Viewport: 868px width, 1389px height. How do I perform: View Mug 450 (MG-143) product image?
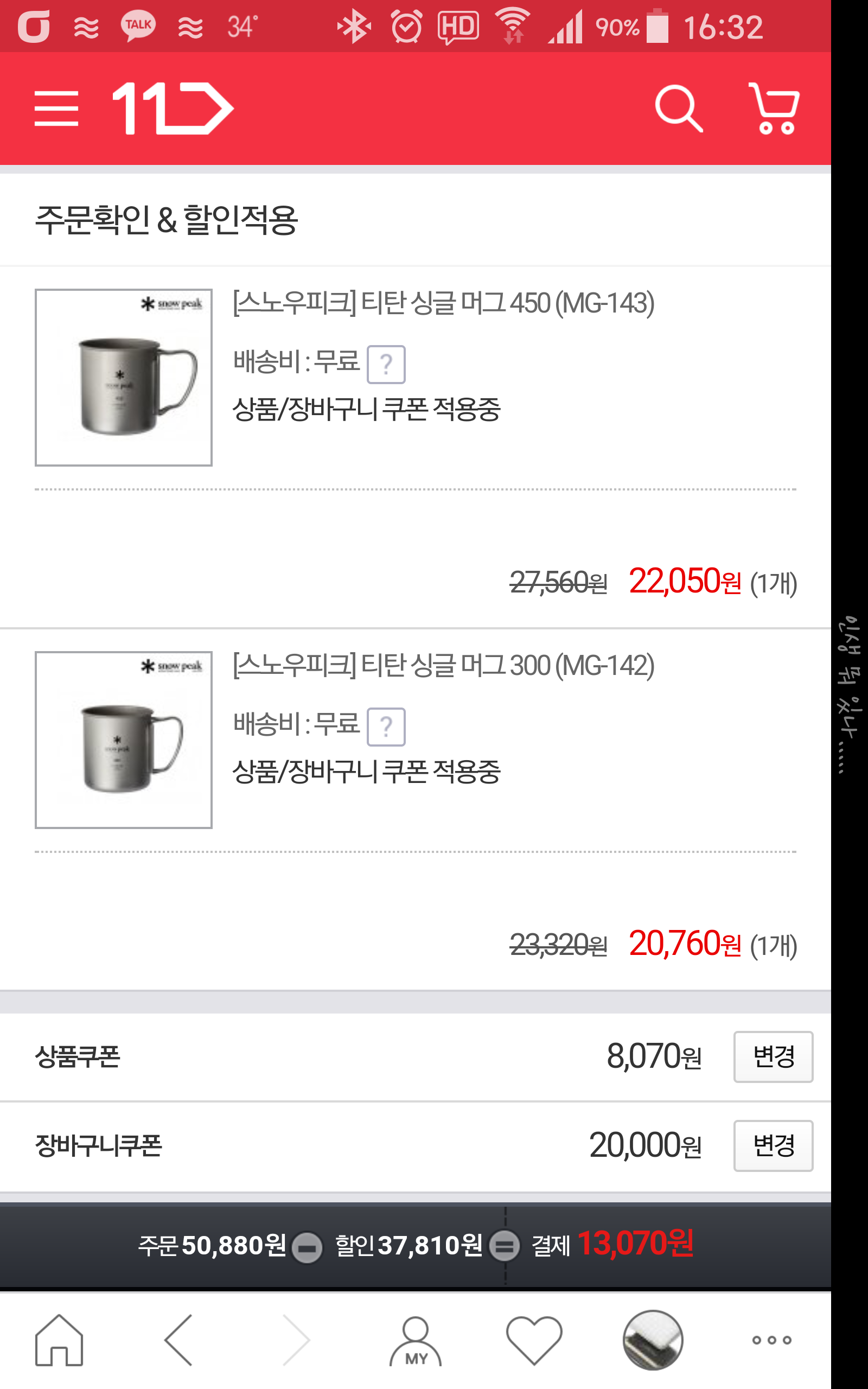tap(124, 377)
